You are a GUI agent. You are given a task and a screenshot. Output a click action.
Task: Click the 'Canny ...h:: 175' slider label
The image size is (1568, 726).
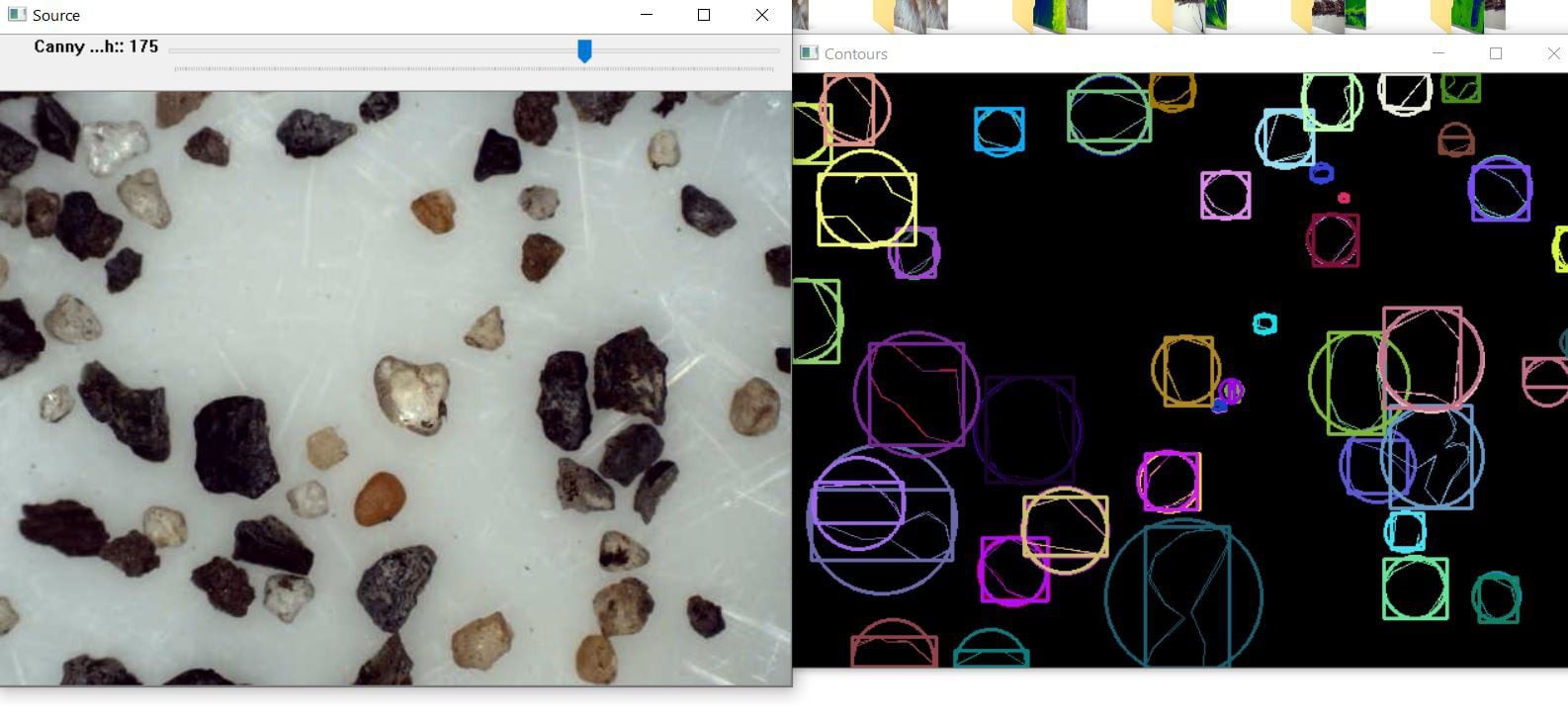pyautogui.click(x=96, y=46)
